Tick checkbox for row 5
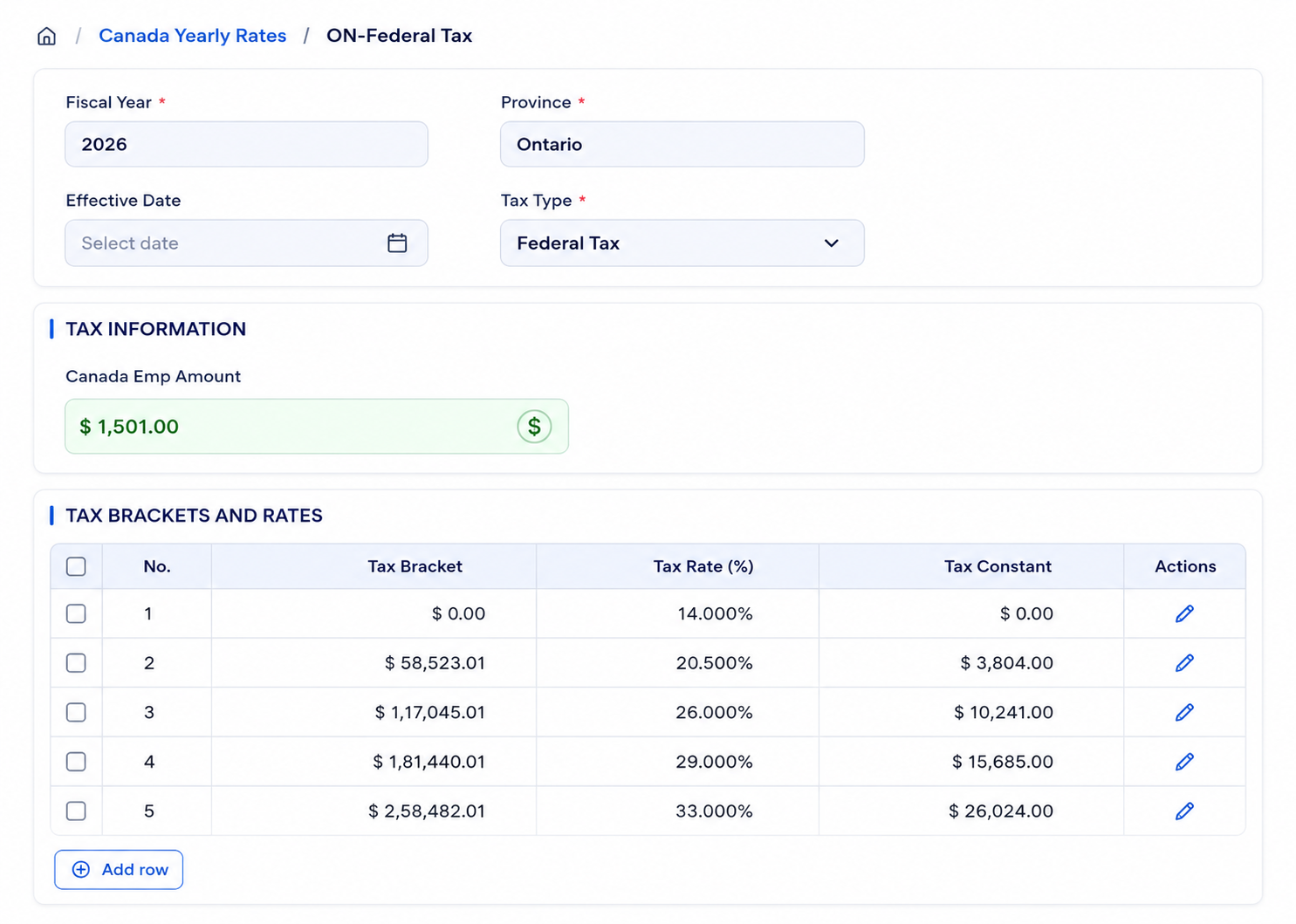The image size is (1296, 924). point(76,811)
